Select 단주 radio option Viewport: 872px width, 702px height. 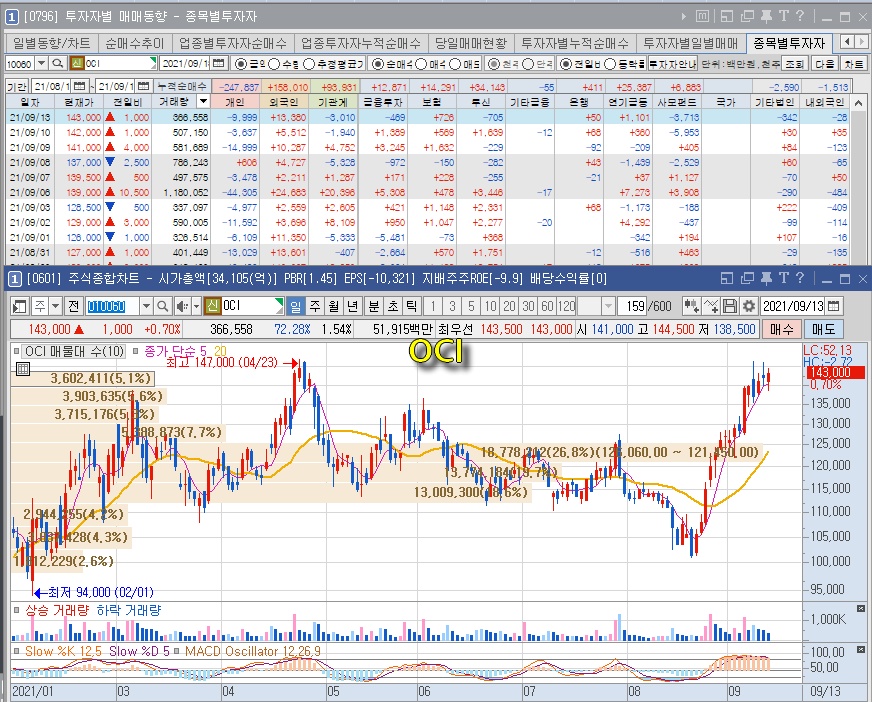point(528,64)
